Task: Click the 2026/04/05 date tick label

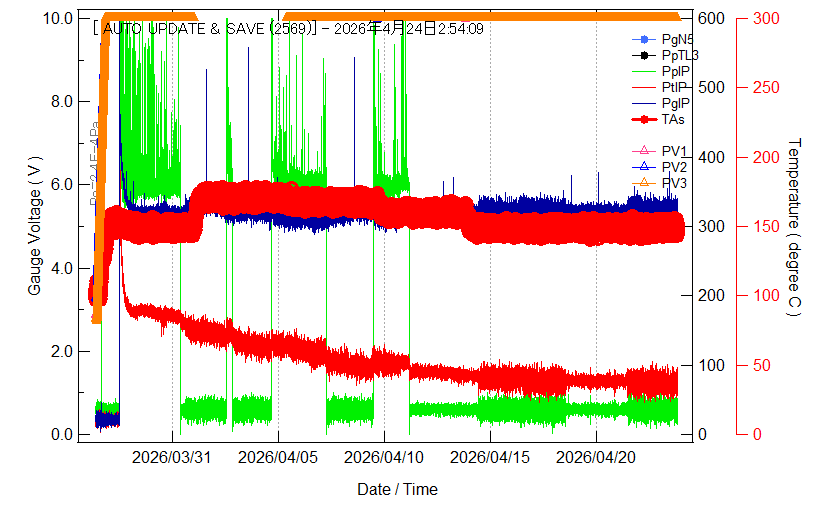Action: (278, 457)
